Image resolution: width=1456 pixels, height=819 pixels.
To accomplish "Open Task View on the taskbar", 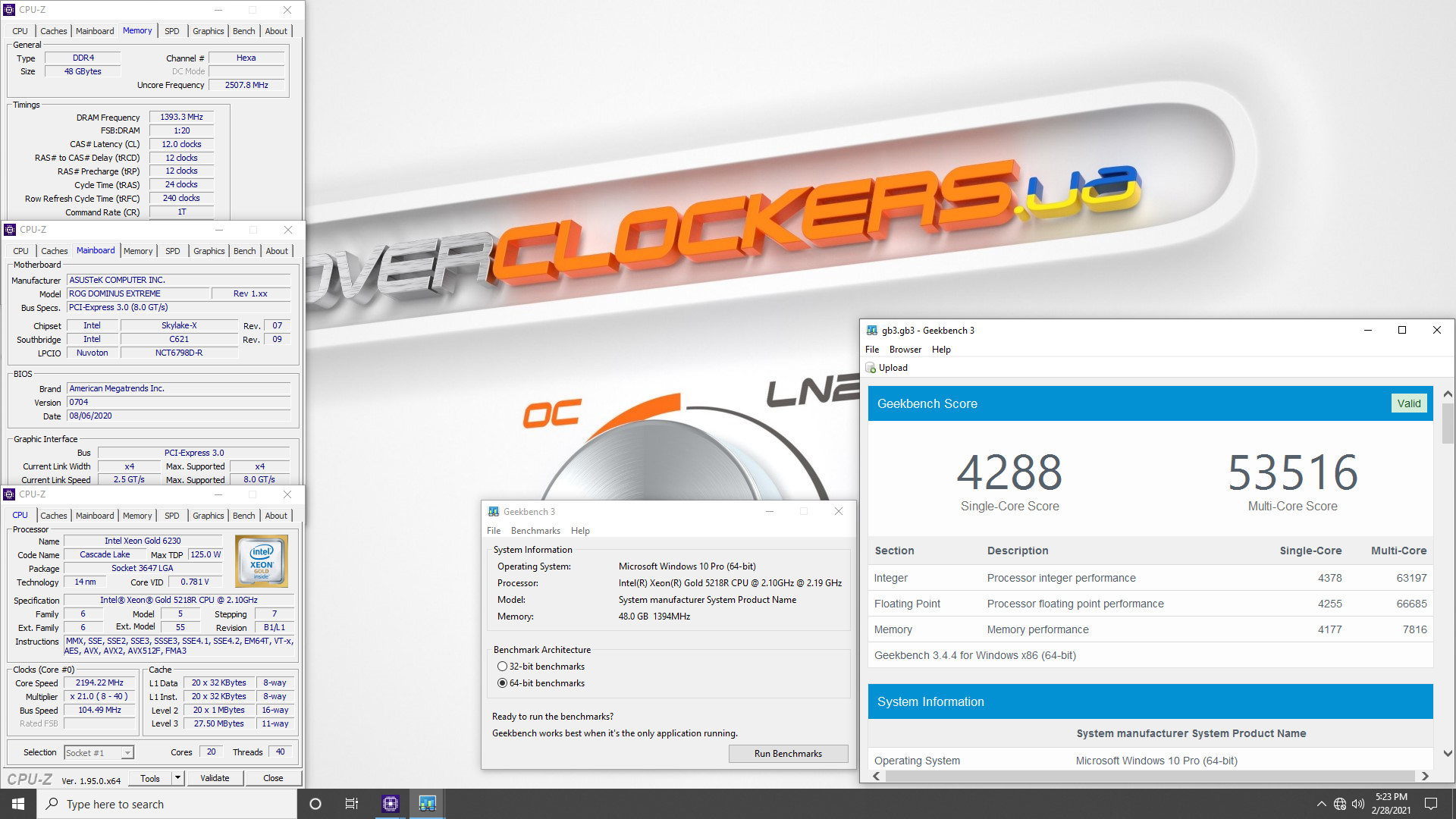I will coord(352,804).
